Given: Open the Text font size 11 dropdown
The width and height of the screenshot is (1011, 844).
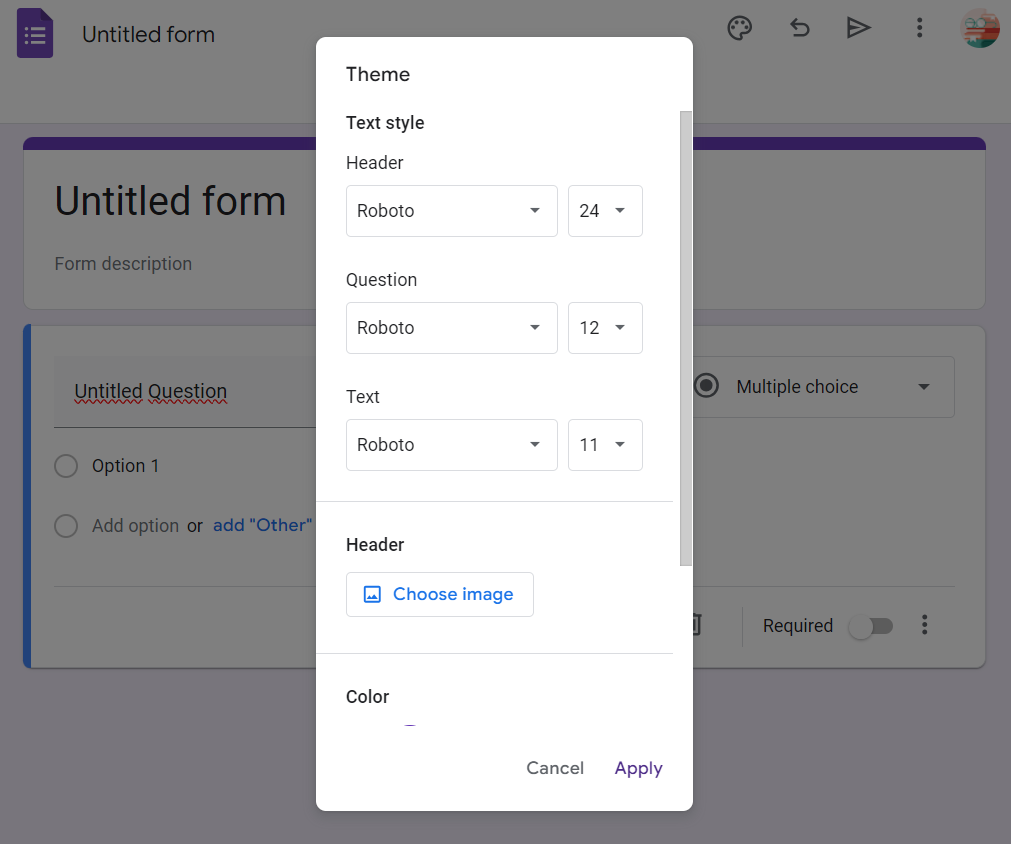Looking at the screenshot, I should [605, 445].
